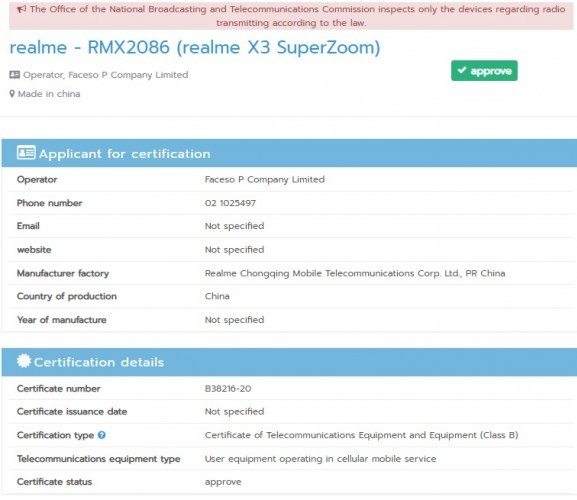This screenshot has height=500, width=577.
Task: Click the 'Certificate status' label
Action: pyautogui.click(x=54, y=482)
